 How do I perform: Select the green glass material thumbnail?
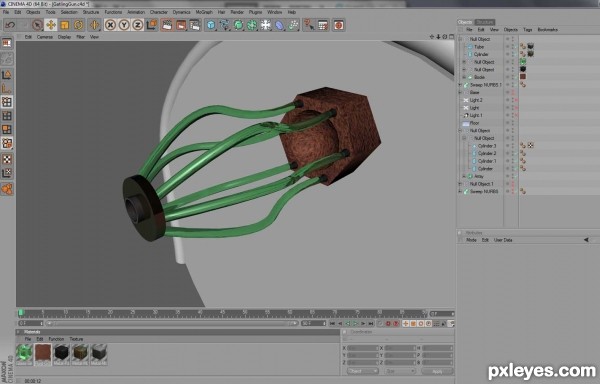24,354
